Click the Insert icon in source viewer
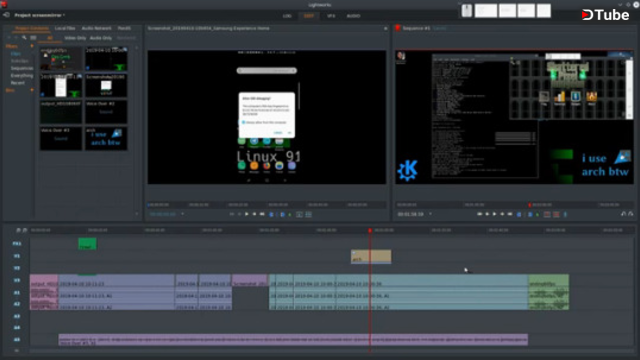This screenshot has width=640, height=360. click(x=299, y=214)
